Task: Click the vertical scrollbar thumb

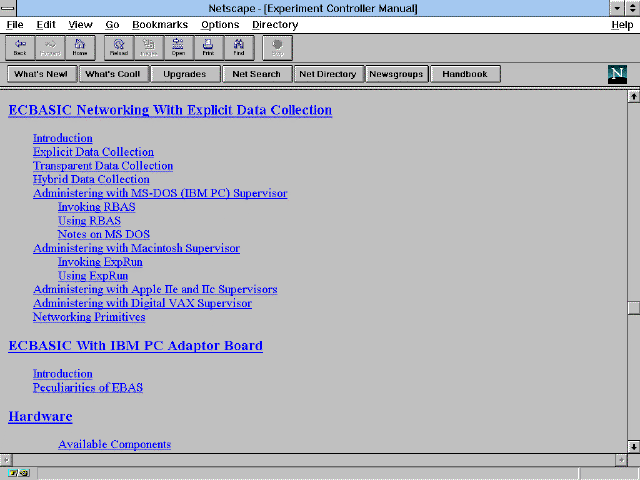Action: (x=633, y=308)
